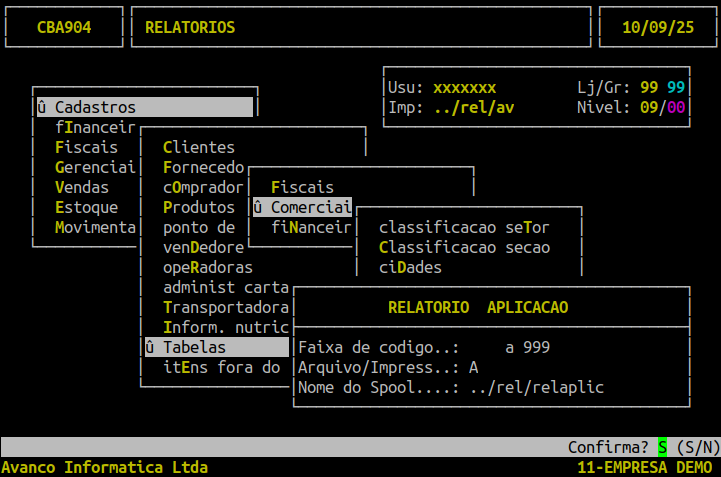This screenshot has height=477, width=721.
Task: Choose the Classificacao secao option
Action: [x=464, y=247]
